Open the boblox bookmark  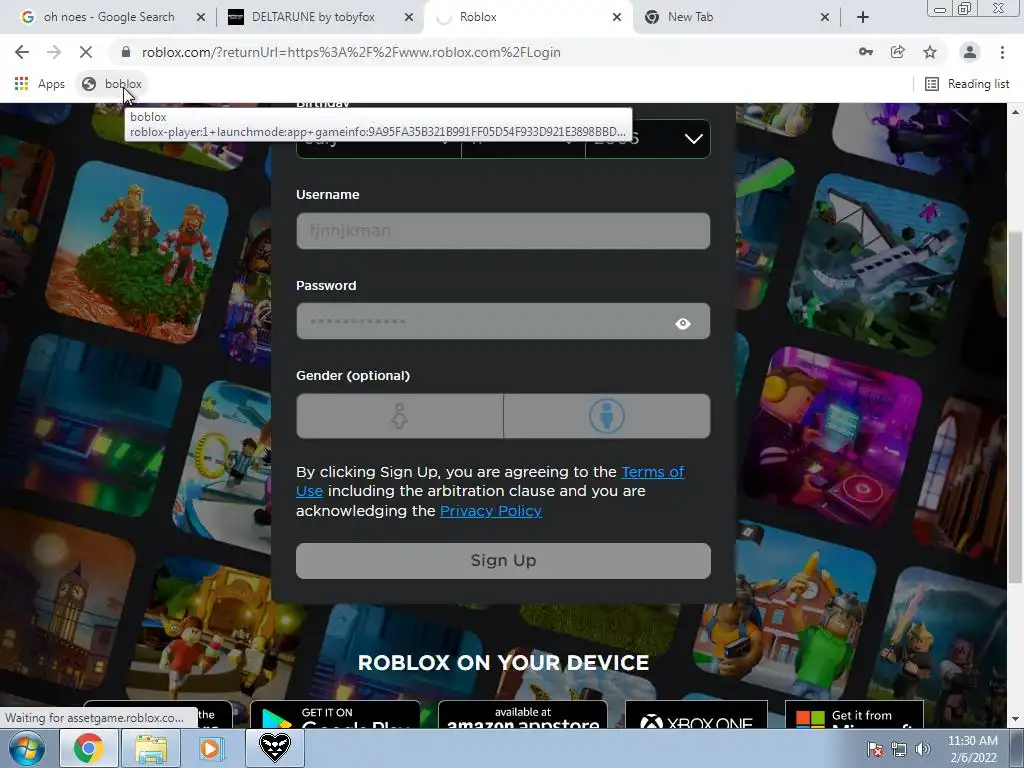[x=112, y=84]
